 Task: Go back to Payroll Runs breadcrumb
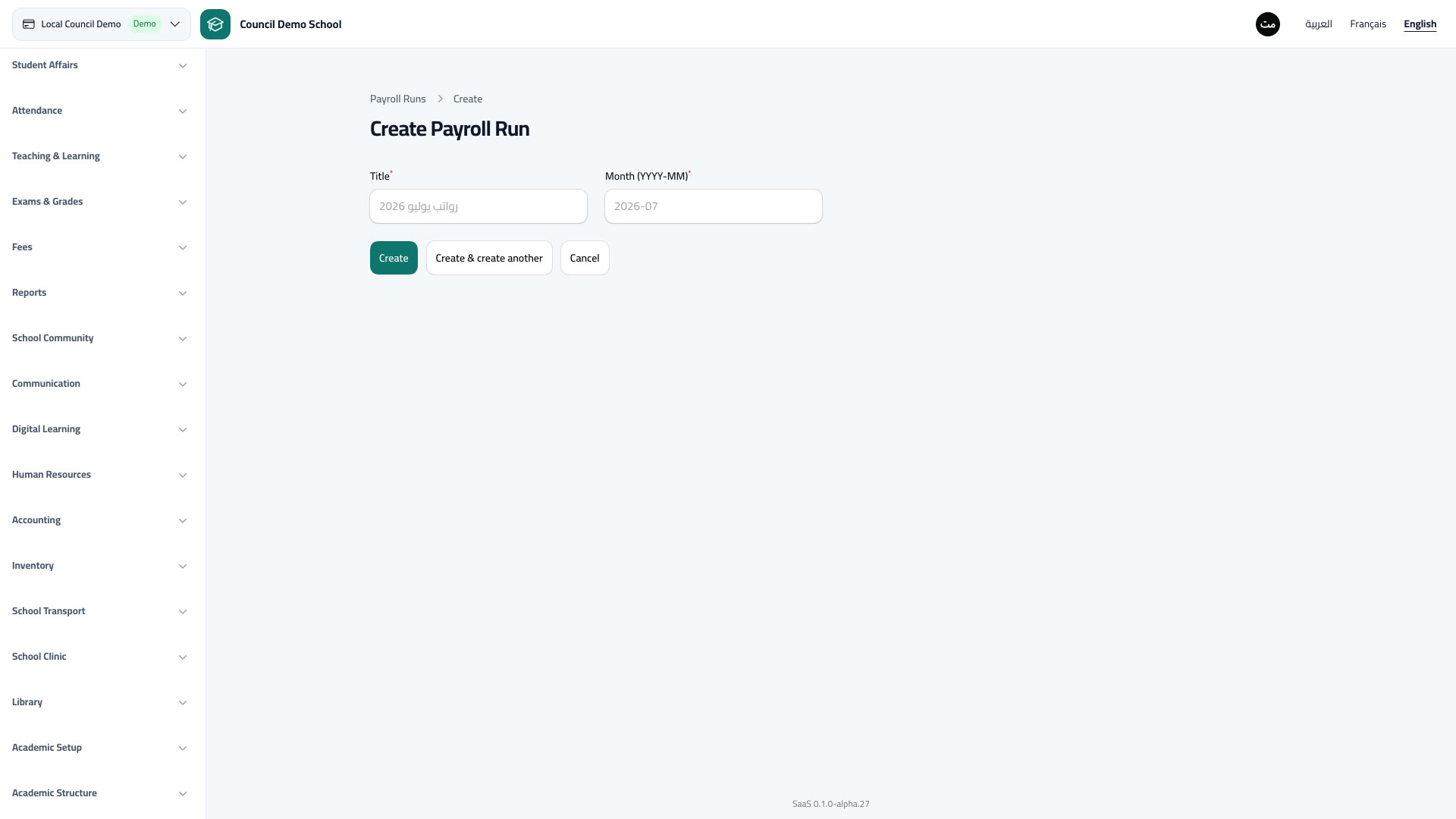coord(398,99)
